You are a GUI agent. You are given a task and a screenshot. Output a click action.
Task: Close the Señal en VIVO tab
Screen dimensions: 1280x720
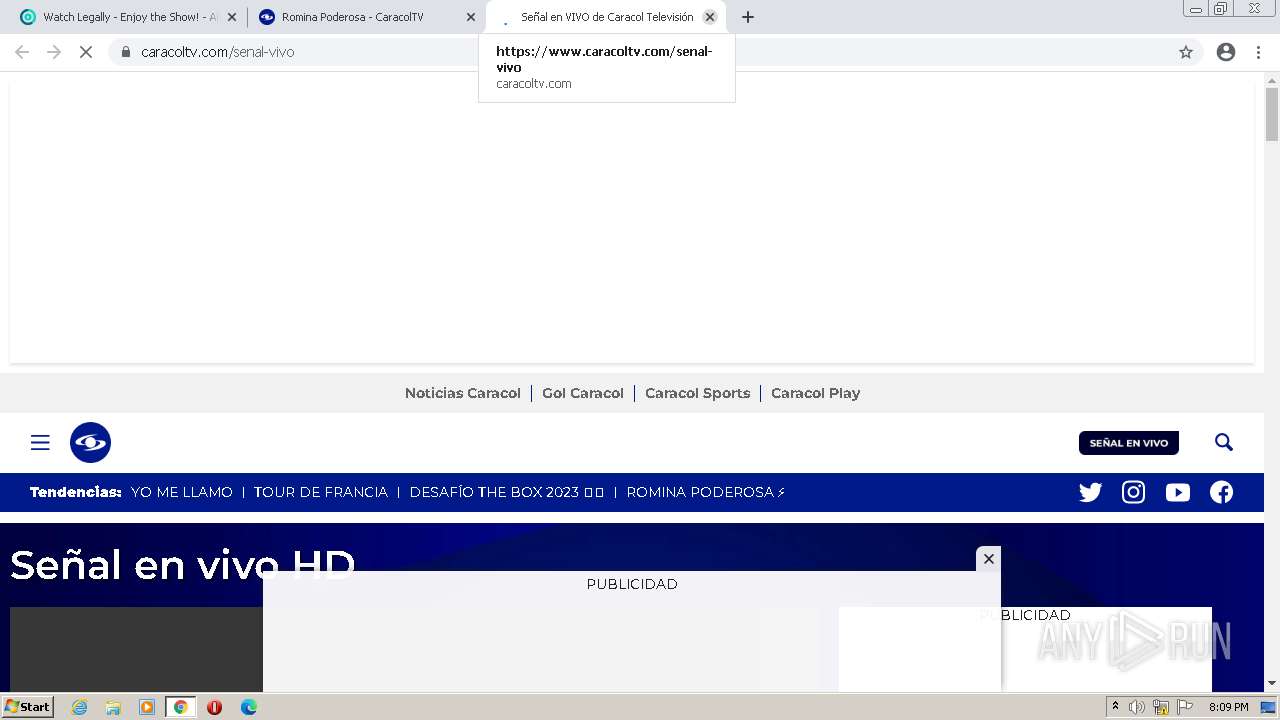pyautogui.click(x=710, y=17)
